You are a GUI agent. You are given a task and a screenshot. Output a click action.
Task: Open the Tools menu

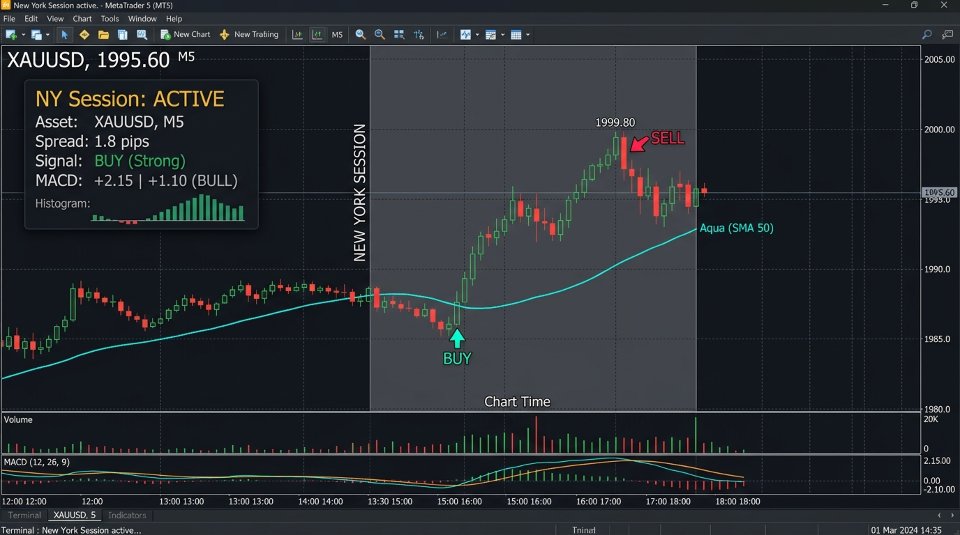click(110, 19)
